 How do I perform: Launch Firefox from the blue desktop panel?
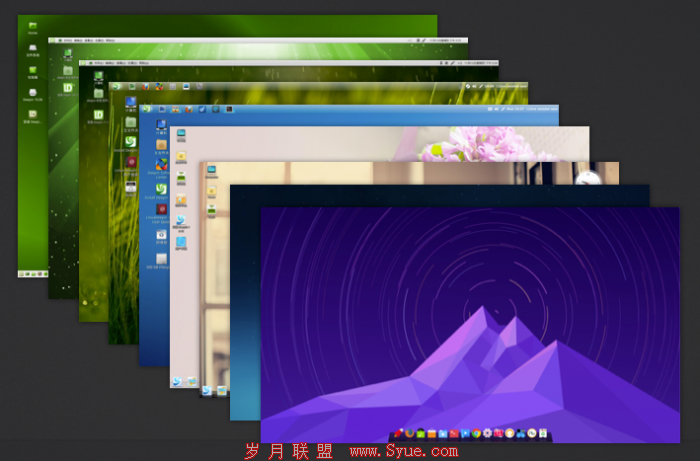pyautogui.click(x=189, y=109)
